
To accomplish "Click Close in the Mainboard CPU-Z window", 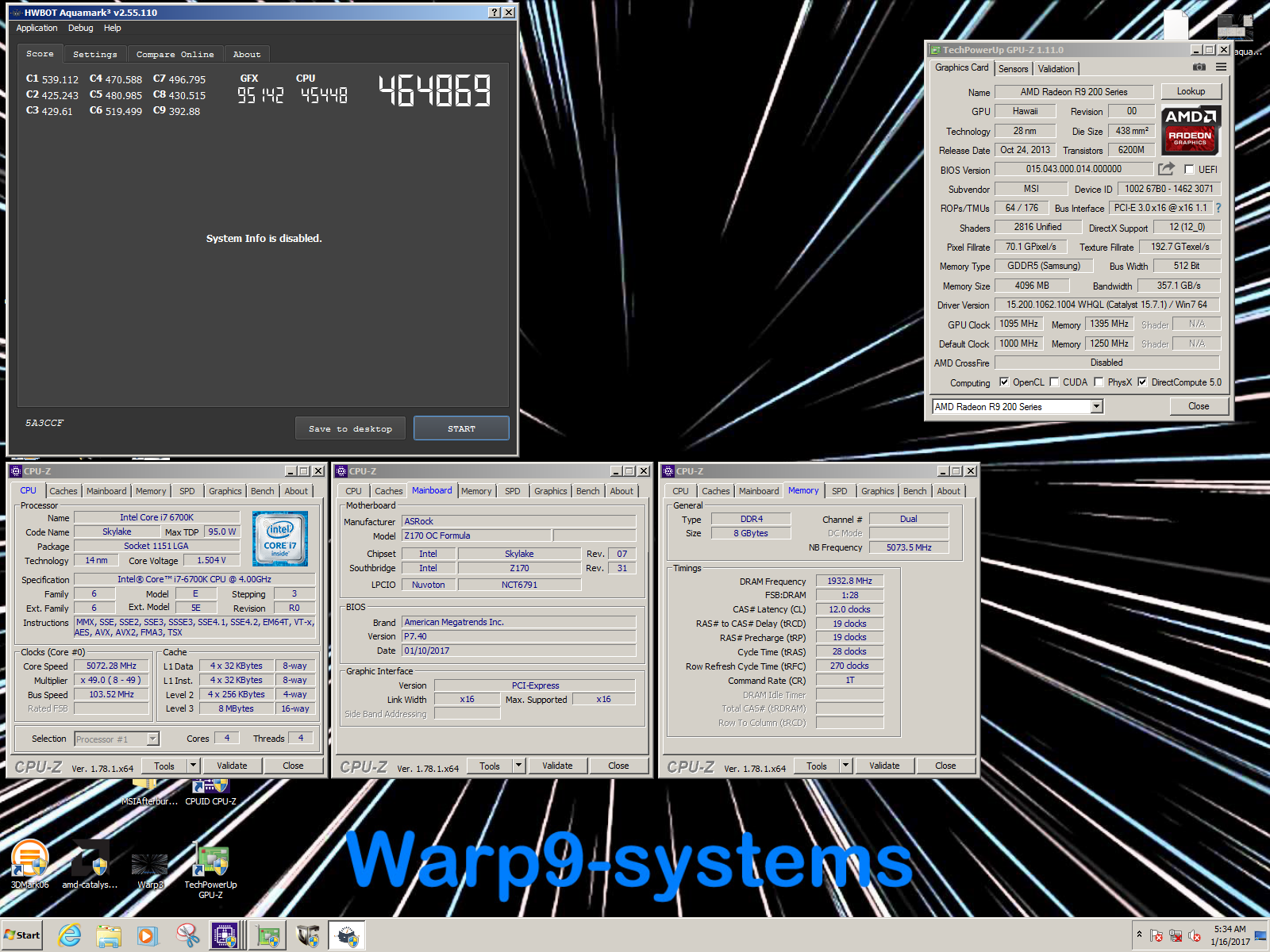I will coord(618,766).
